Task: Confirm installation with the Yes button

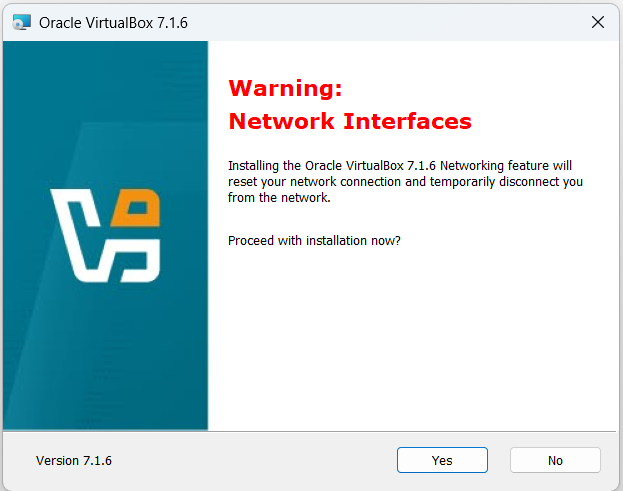Action: [442, 460]
